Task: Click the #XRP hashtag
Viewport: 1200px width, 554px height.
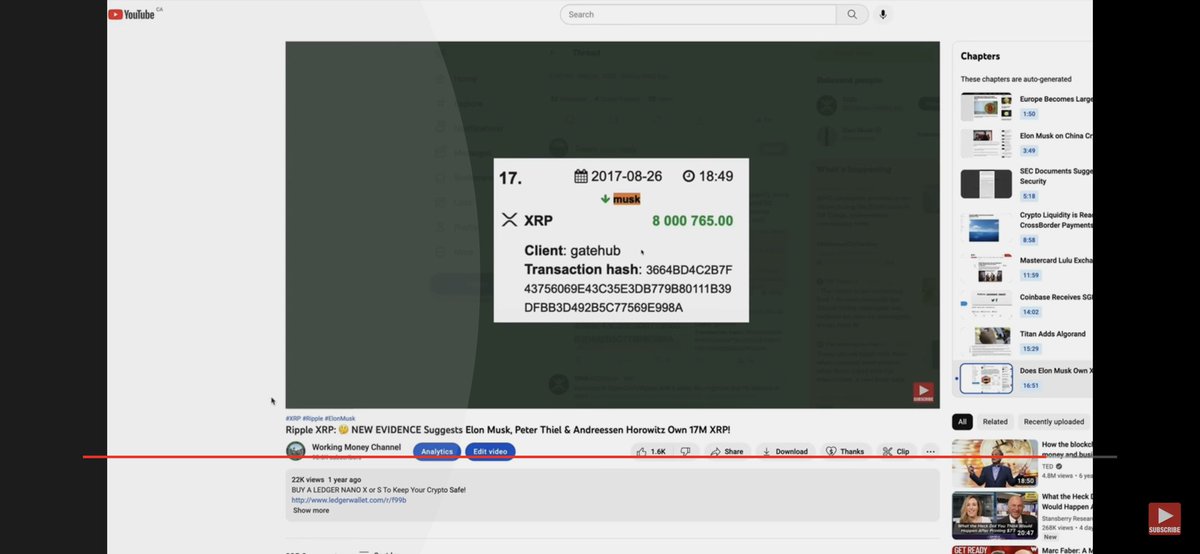Action: [x=293, y=418]
